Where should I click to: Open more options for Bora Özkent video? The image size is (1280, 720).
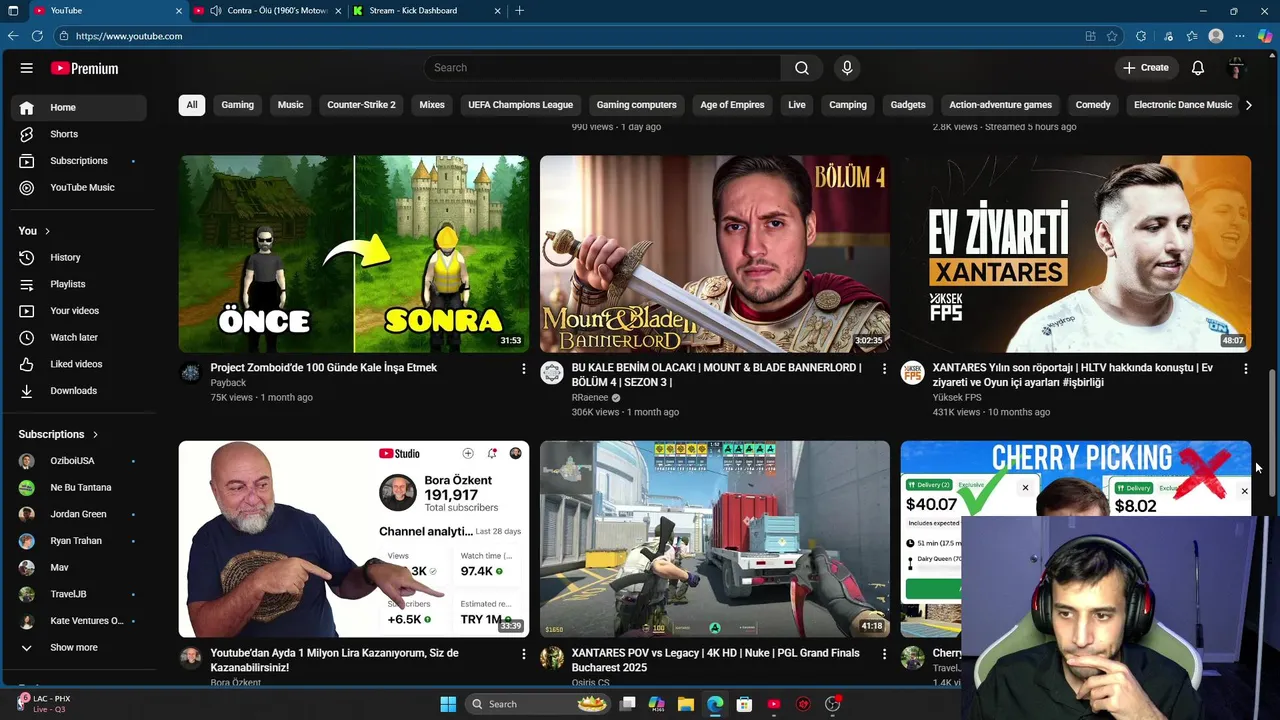pos(523,654)
